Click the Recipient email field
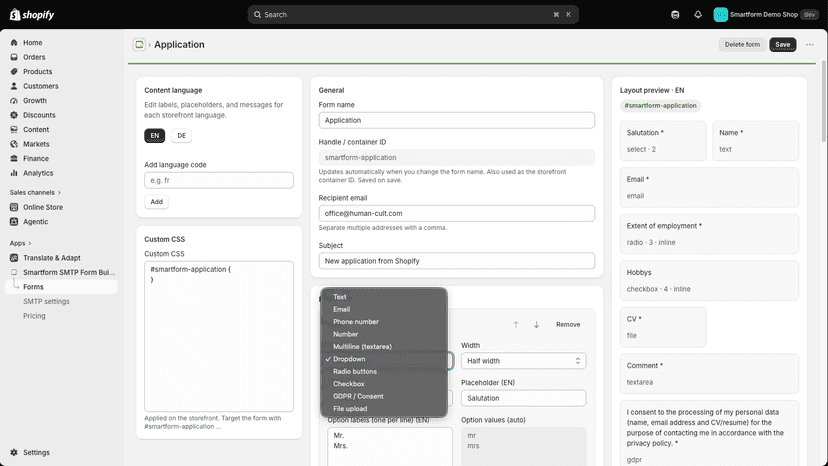The image size is (828, 466). click(456, 213)
